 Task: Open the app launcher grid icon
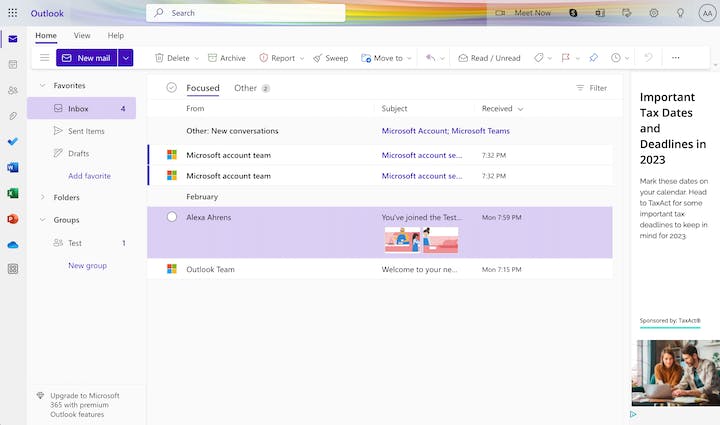12,13
